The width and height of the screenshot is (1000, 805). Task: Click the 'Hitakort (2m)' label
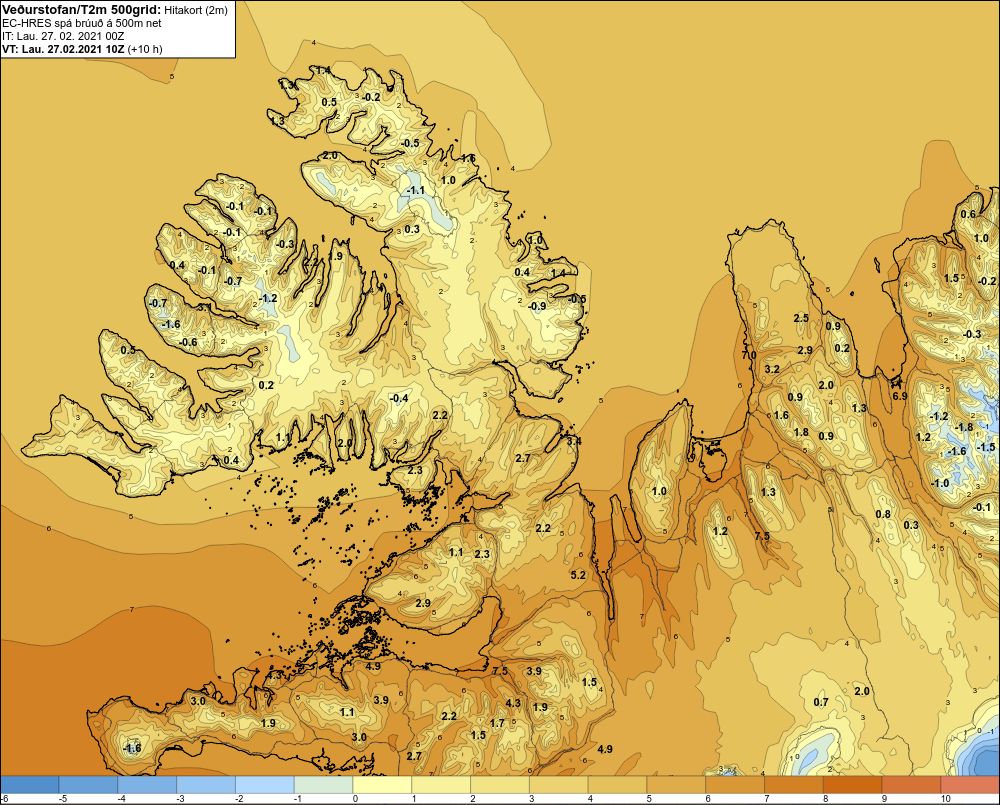tap(195, 10)
